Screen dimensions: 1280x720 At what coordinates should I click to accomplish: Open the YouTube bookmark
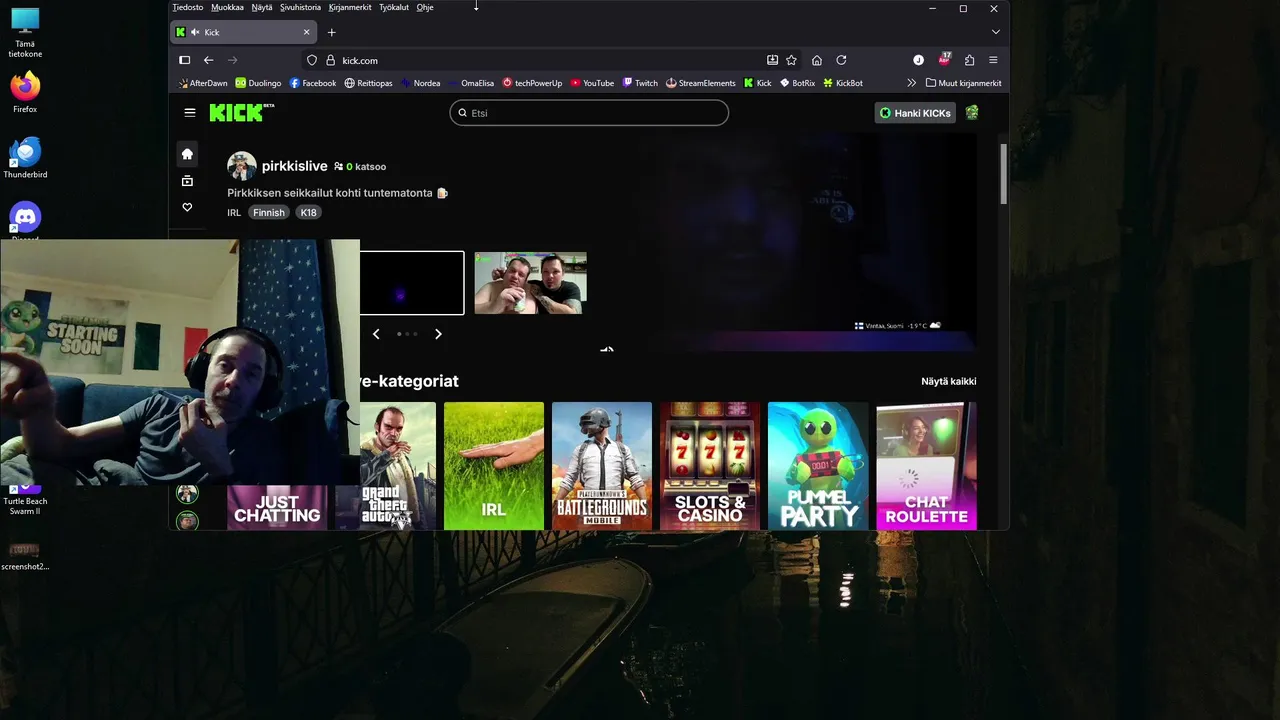[592, 83]
